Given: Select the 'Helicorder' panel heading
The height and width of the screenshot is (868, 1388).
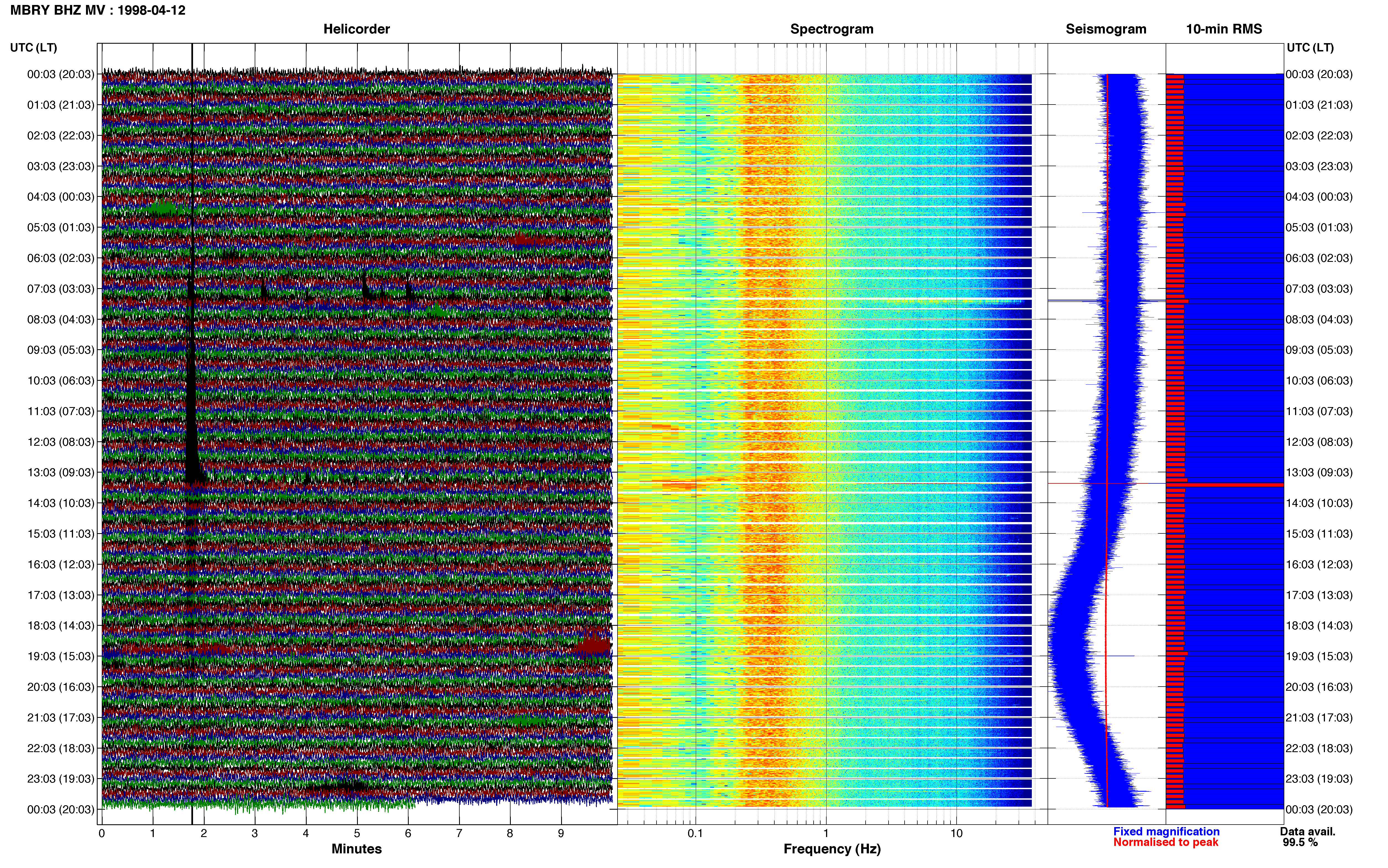Looking at the screenshot, I should click(356, 29).
